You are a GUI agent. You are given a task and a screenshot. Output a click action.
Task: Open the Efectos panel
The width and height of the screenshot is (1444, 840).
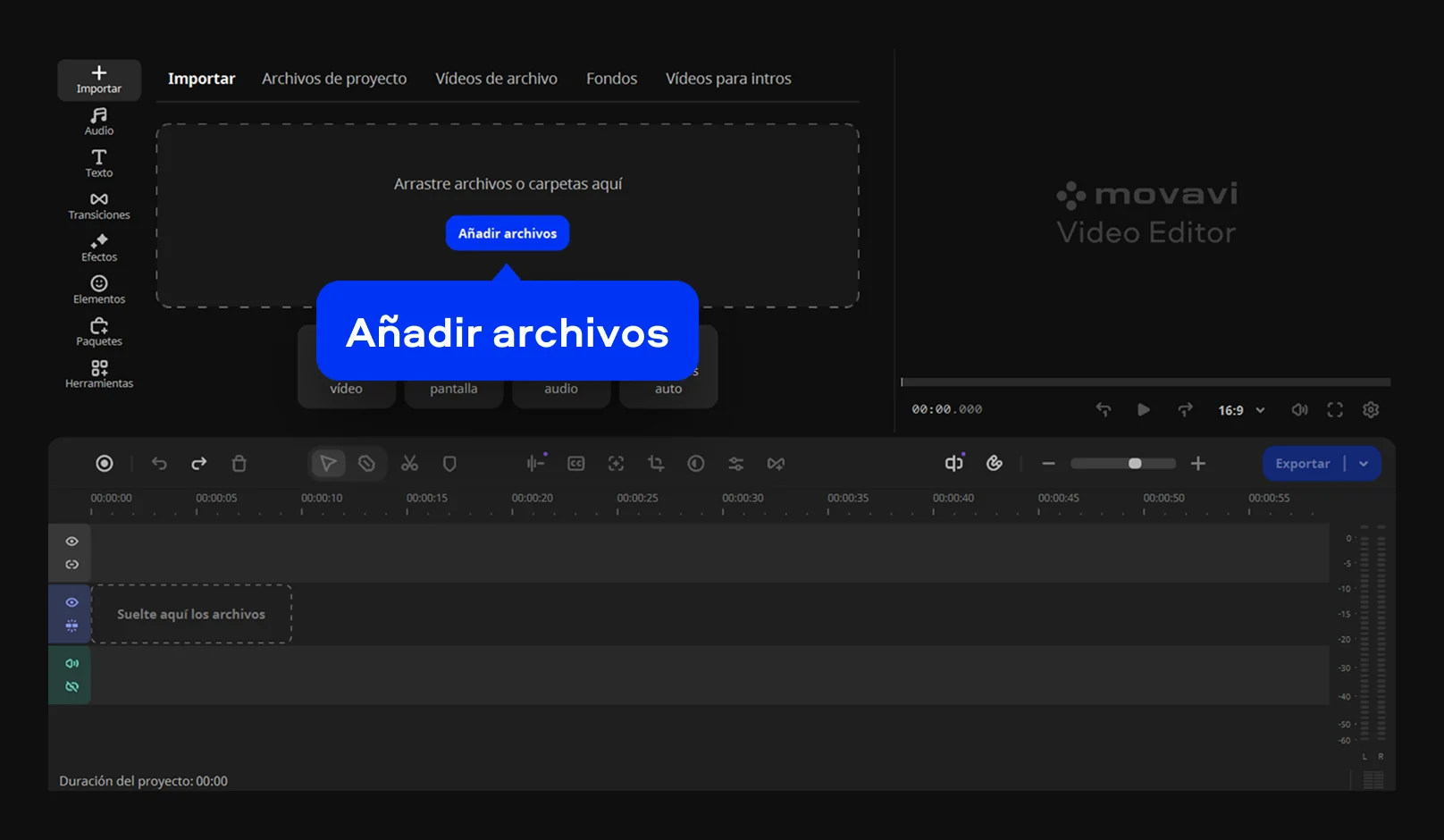(99, 248)
